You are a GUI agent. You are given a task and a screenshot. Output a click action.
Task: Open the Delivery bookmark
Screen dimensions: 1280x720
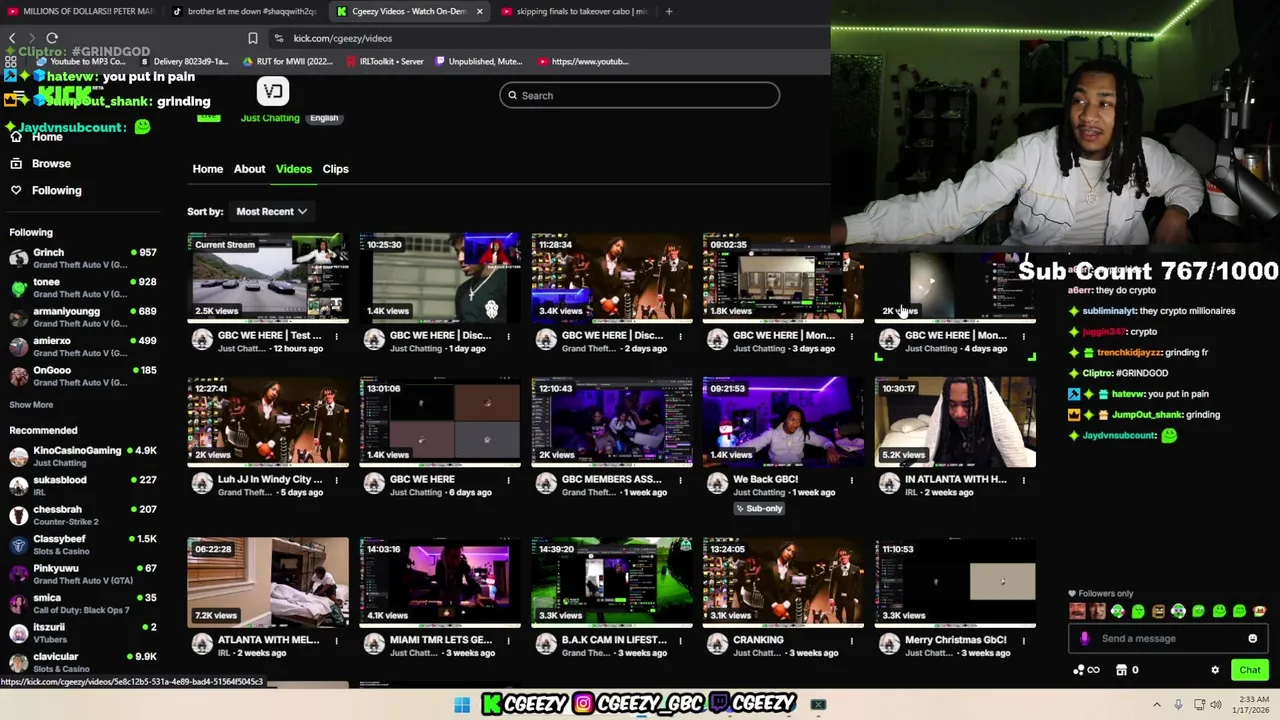pyautogui.click(x=186, y=61)
